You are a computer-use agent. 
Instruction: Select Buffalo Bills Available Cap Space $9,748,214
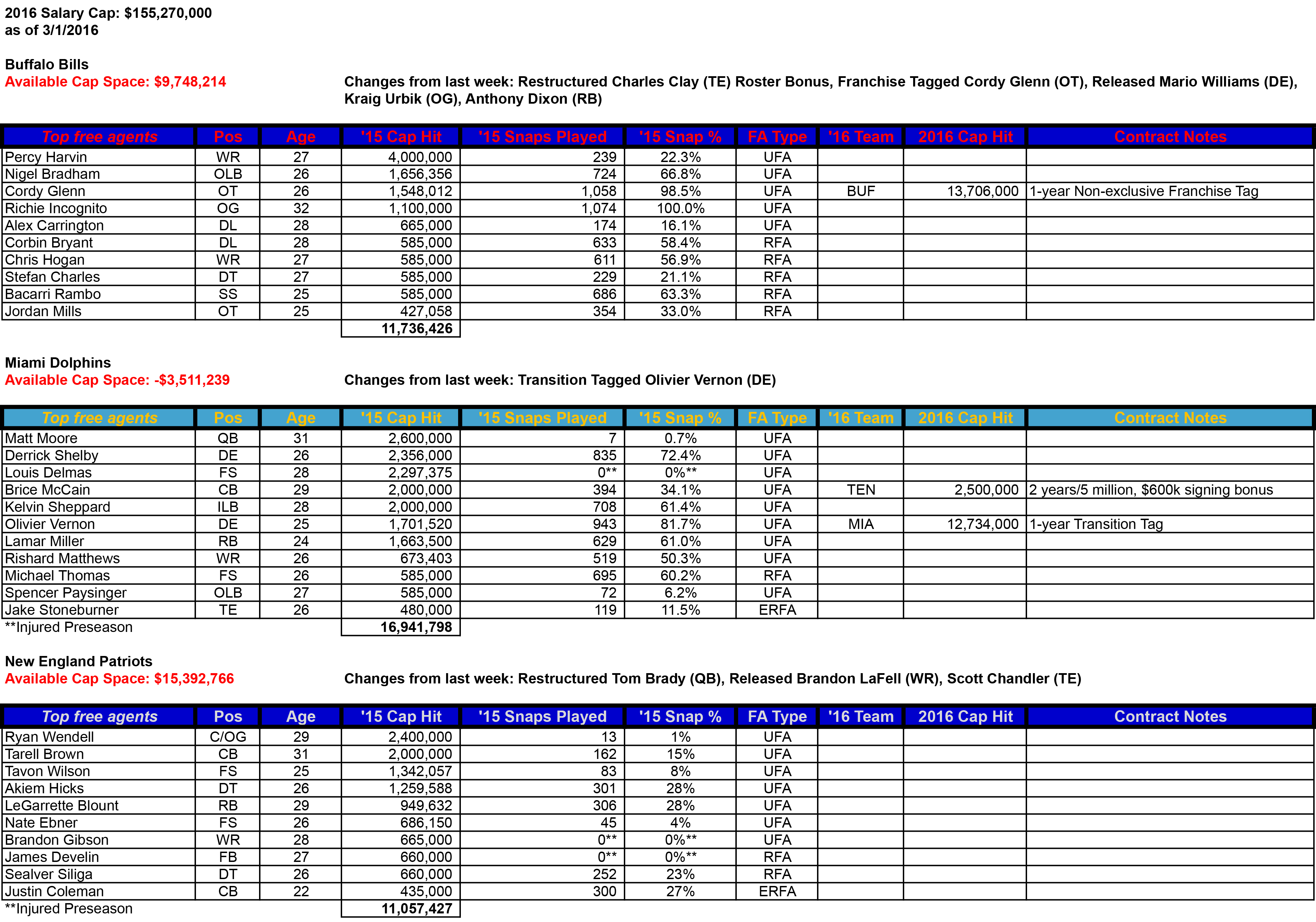coord(115,82)
